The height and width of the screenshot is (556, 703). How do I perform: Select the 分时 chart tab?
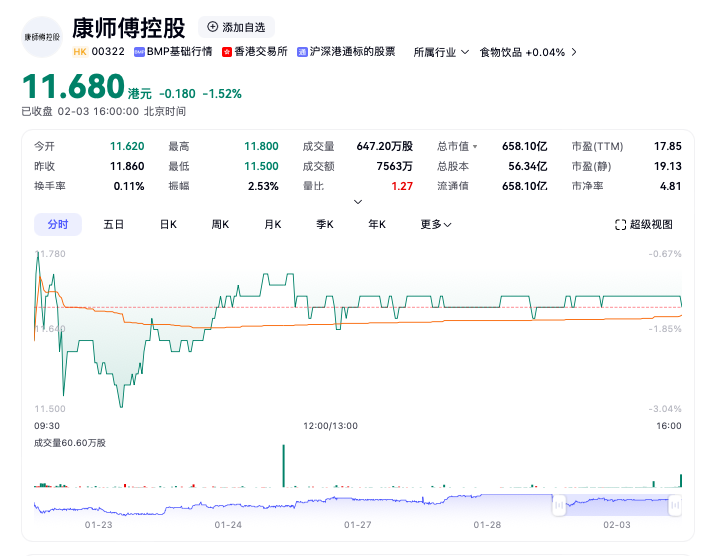click(58, 225)
